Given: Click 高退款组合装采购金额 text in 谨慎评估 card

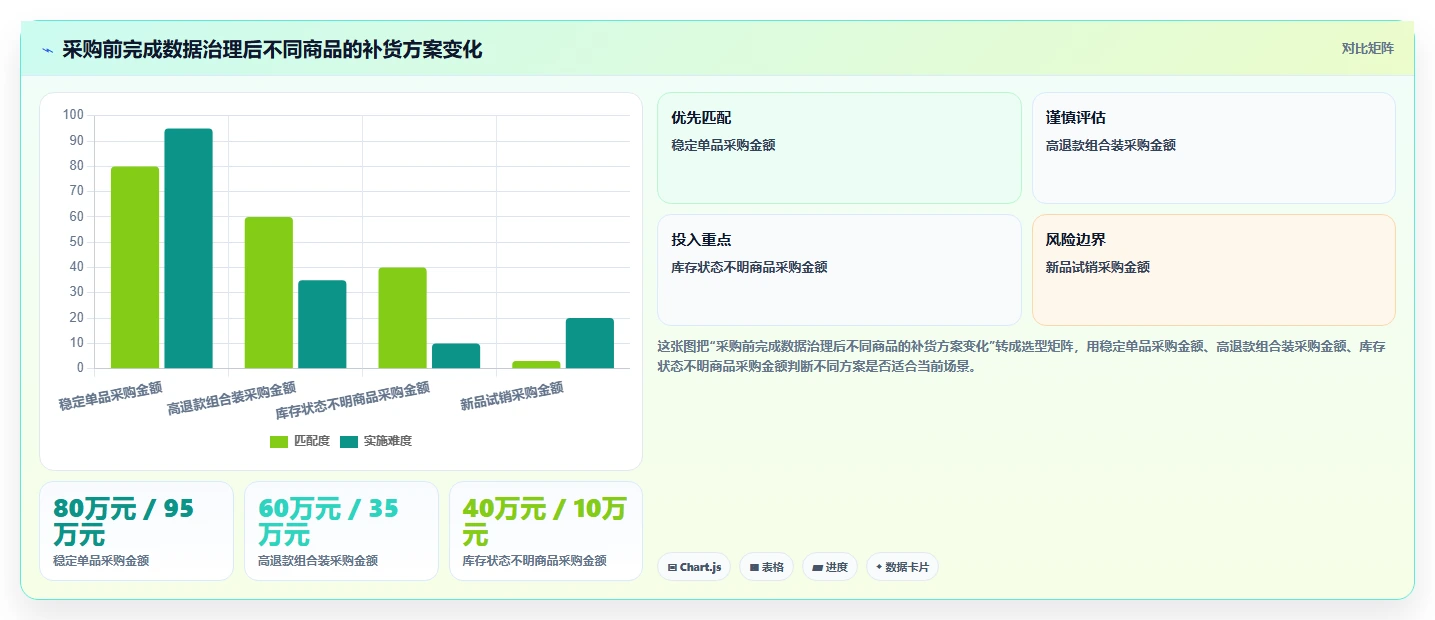Looking at the screenshot, I should (1111, 145).
